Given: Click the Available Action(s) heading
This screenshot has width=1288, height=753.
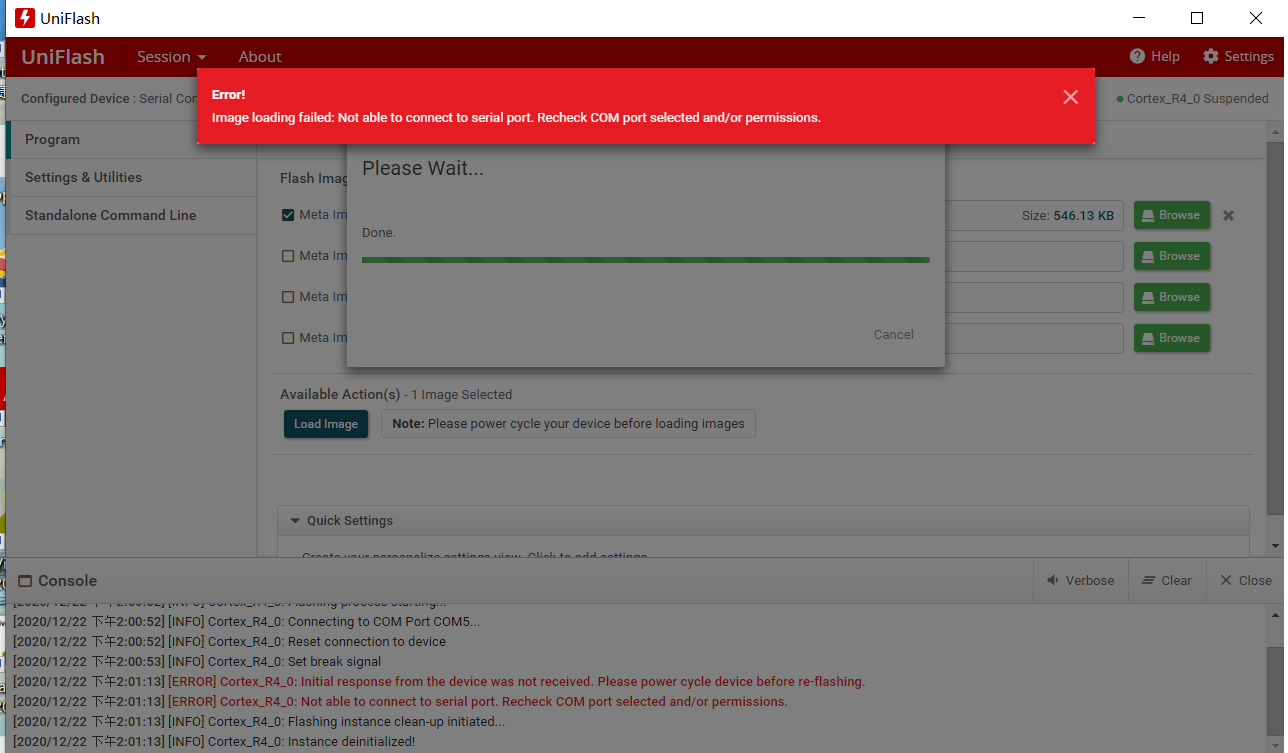Looking at the screenshot, I should [x=340, y=395].
